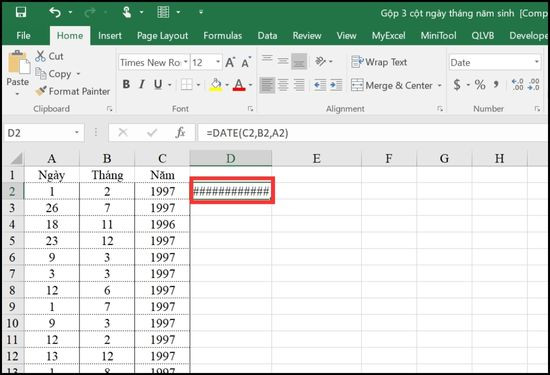Open the Name Box D2 dropdown
This screenshot has height=375, width=550.
[x=76, y=133]
